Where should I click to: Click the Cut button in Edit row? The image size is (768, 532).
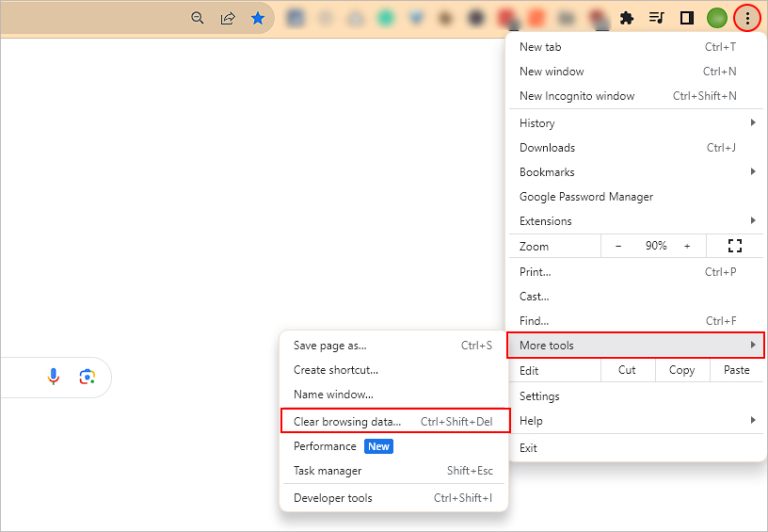(x=627, y=370)
